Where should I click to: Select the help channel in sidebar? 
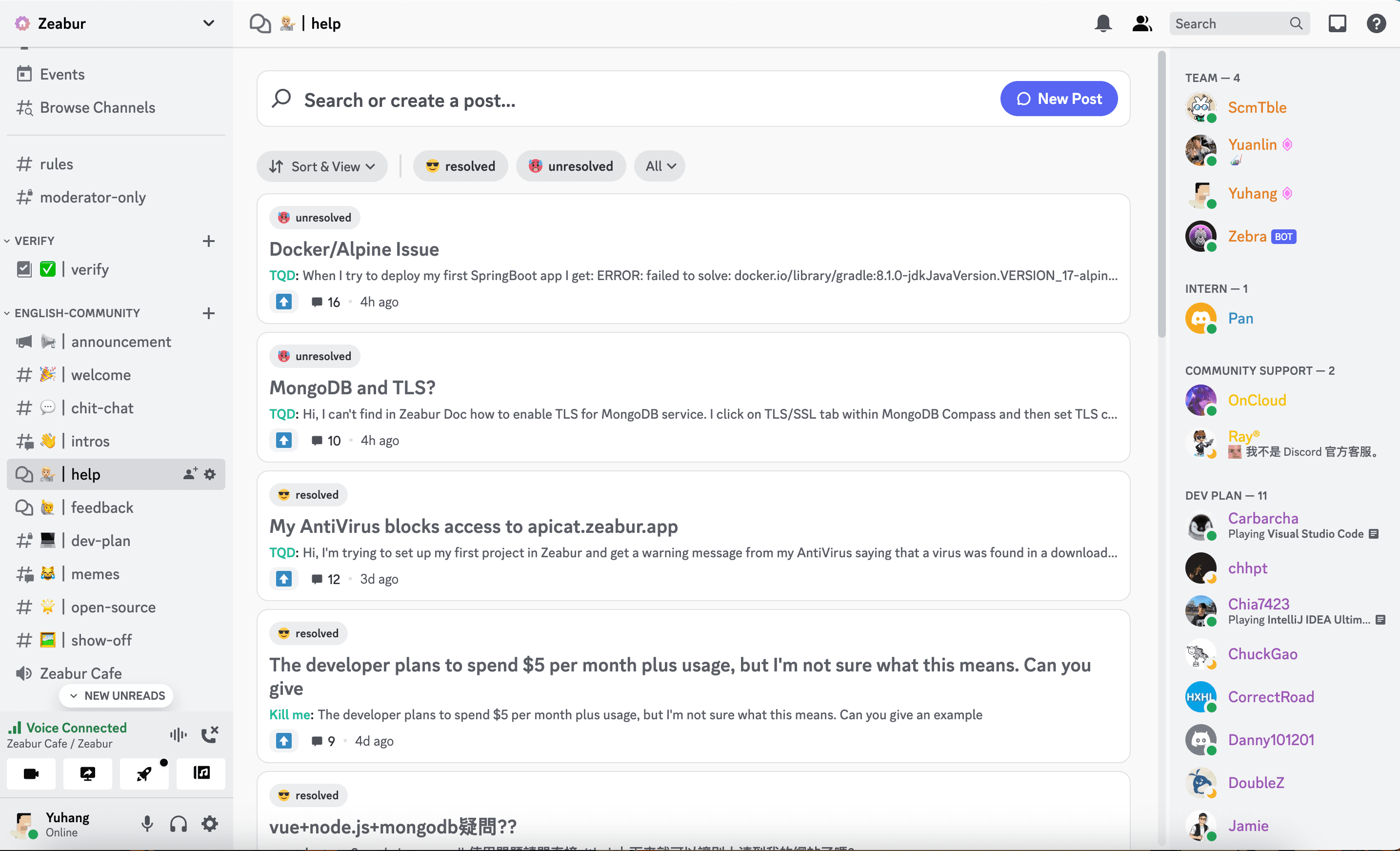point(84,474)
